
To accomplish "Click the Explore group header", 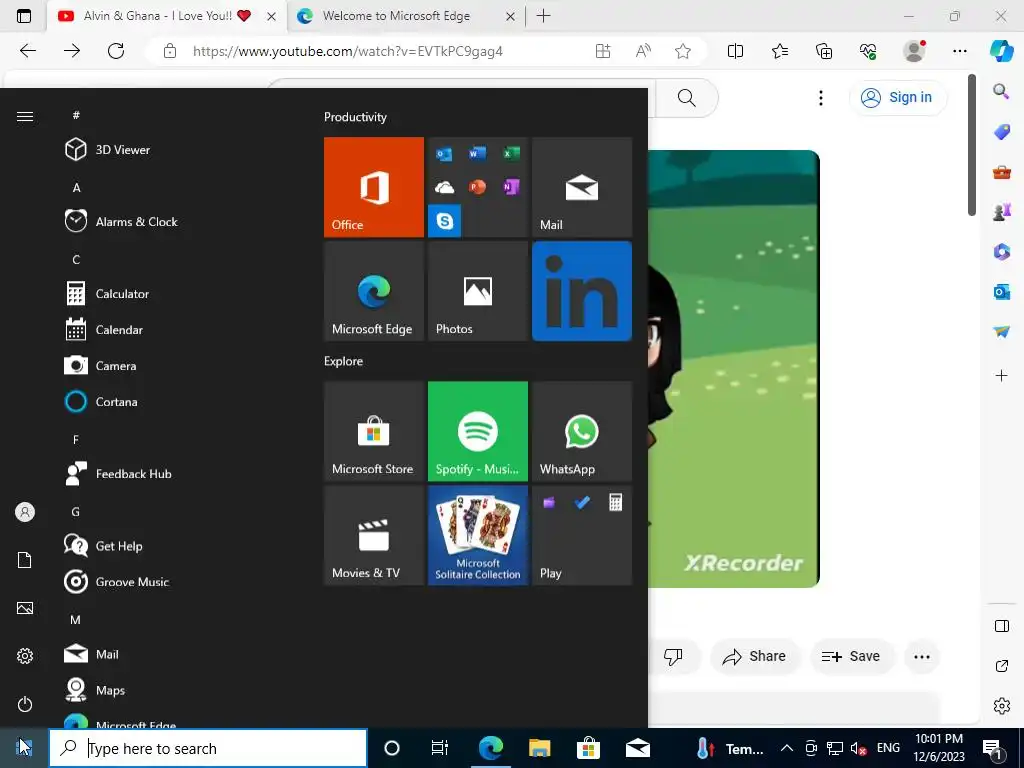I will (x=344, y=361).
